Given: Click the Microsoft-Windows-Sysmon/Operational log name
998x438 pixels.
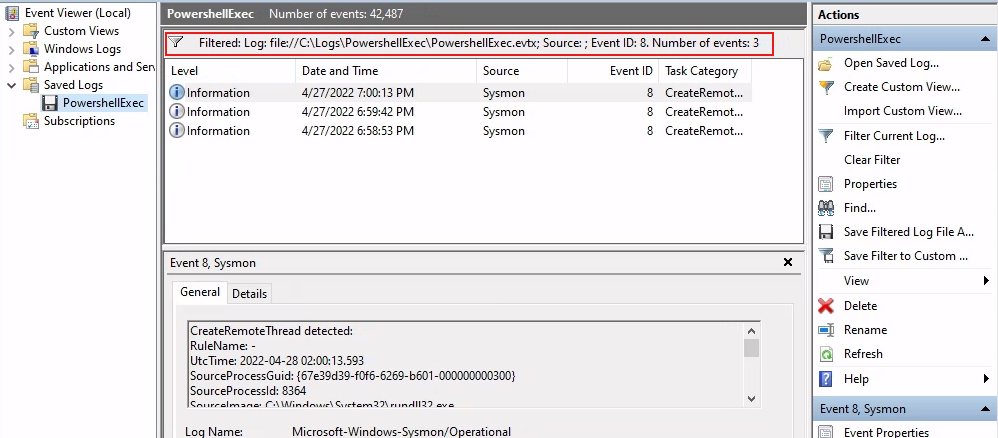Looking at the screenshot, I should 402,432.
